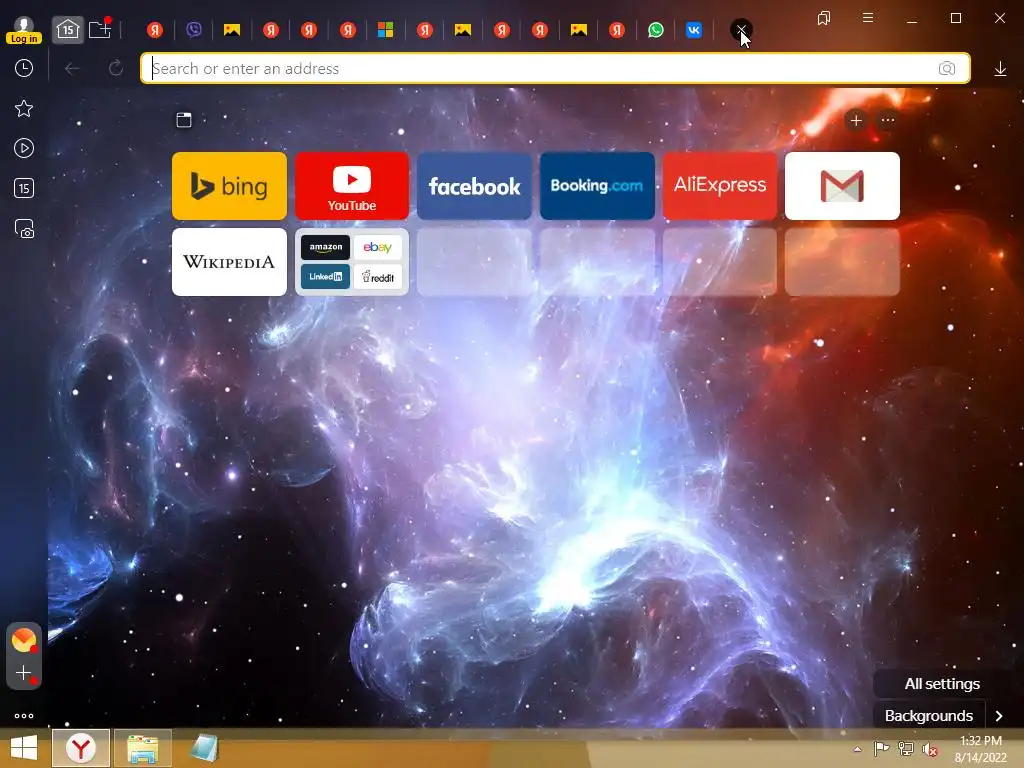Switch to the VK tab
Image resolution: width=1024 pixels, height=768 pixels.
coord(694,29)
